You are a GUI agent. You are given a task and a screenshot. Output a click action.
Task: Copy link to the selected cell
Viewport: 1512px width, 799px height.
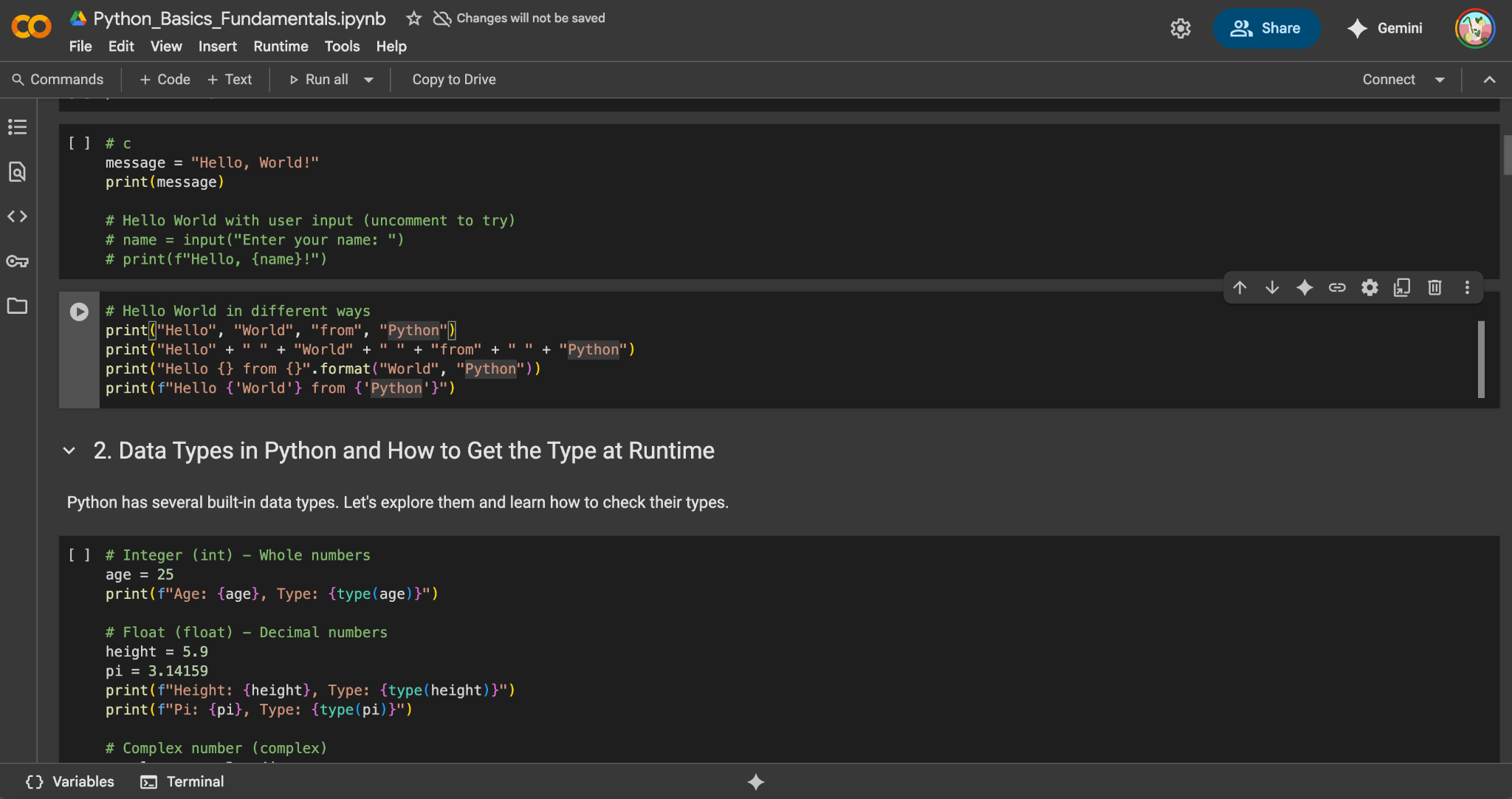[1337, 287]
